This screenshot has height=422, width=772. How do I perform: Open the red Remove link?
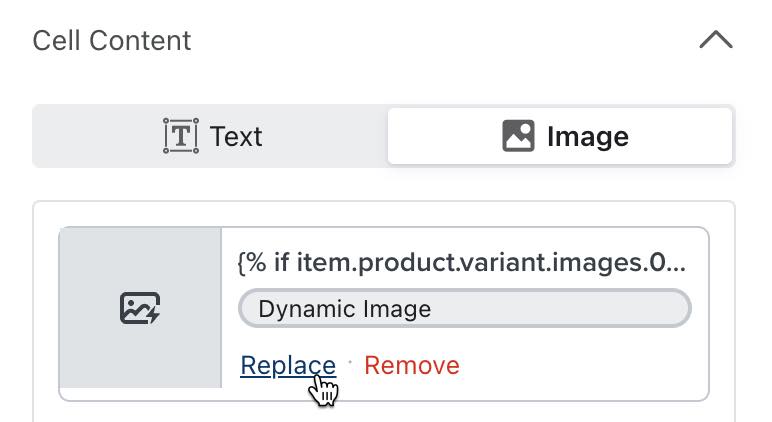(411, 365)
